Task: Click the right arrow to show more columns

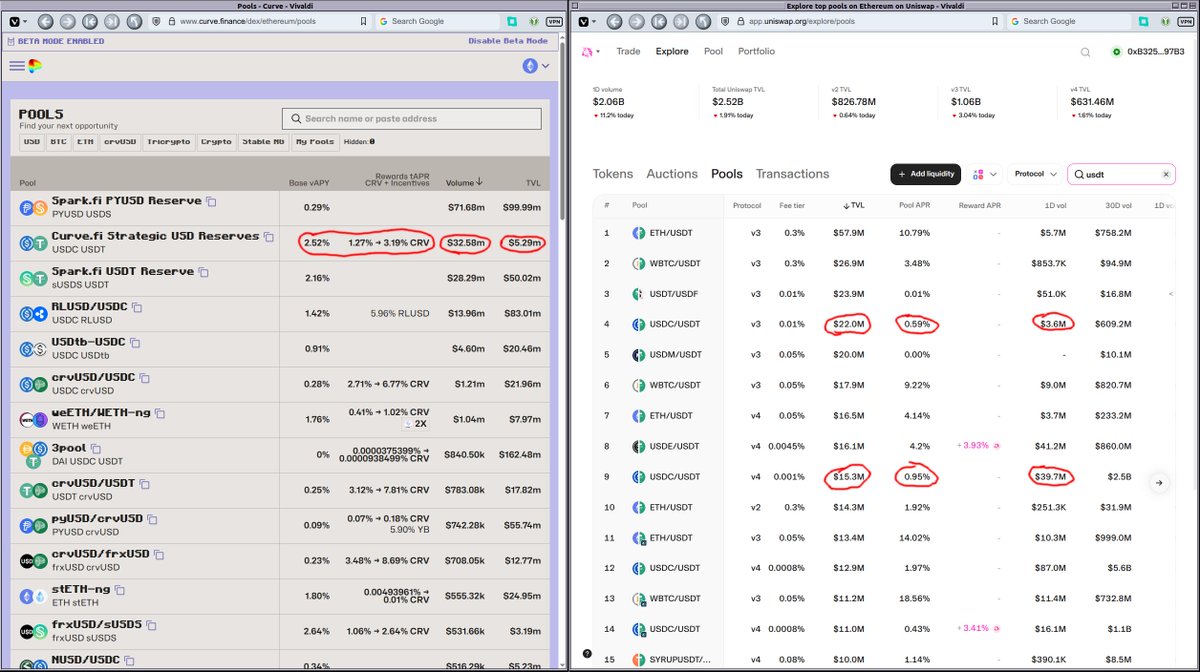Action: click(x=1159, y=483)
